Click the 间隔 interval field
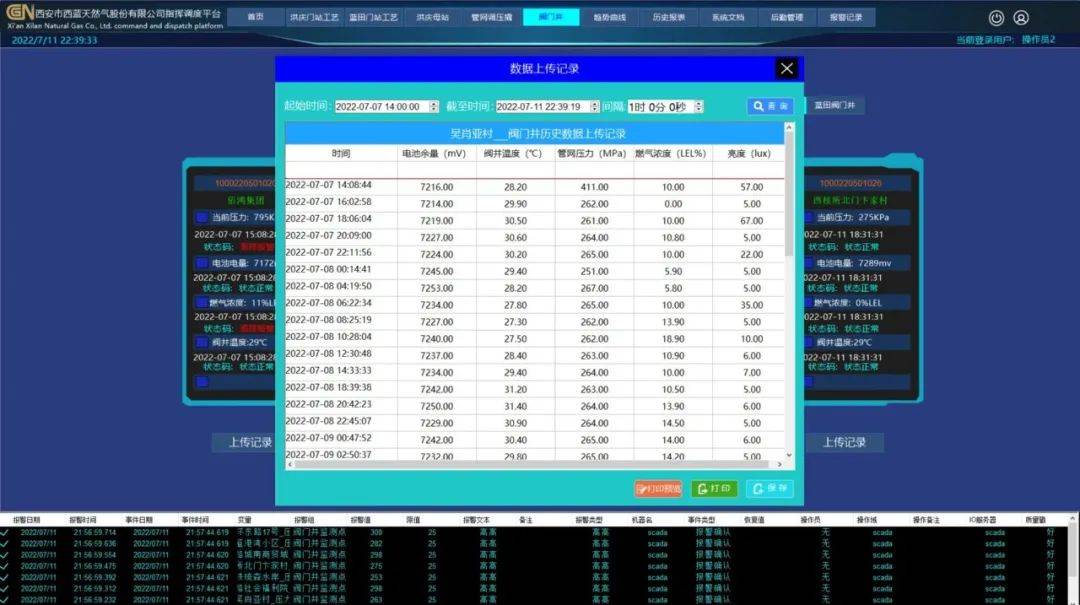This screenshot has height=605, width=1080. tap(660, 107)
